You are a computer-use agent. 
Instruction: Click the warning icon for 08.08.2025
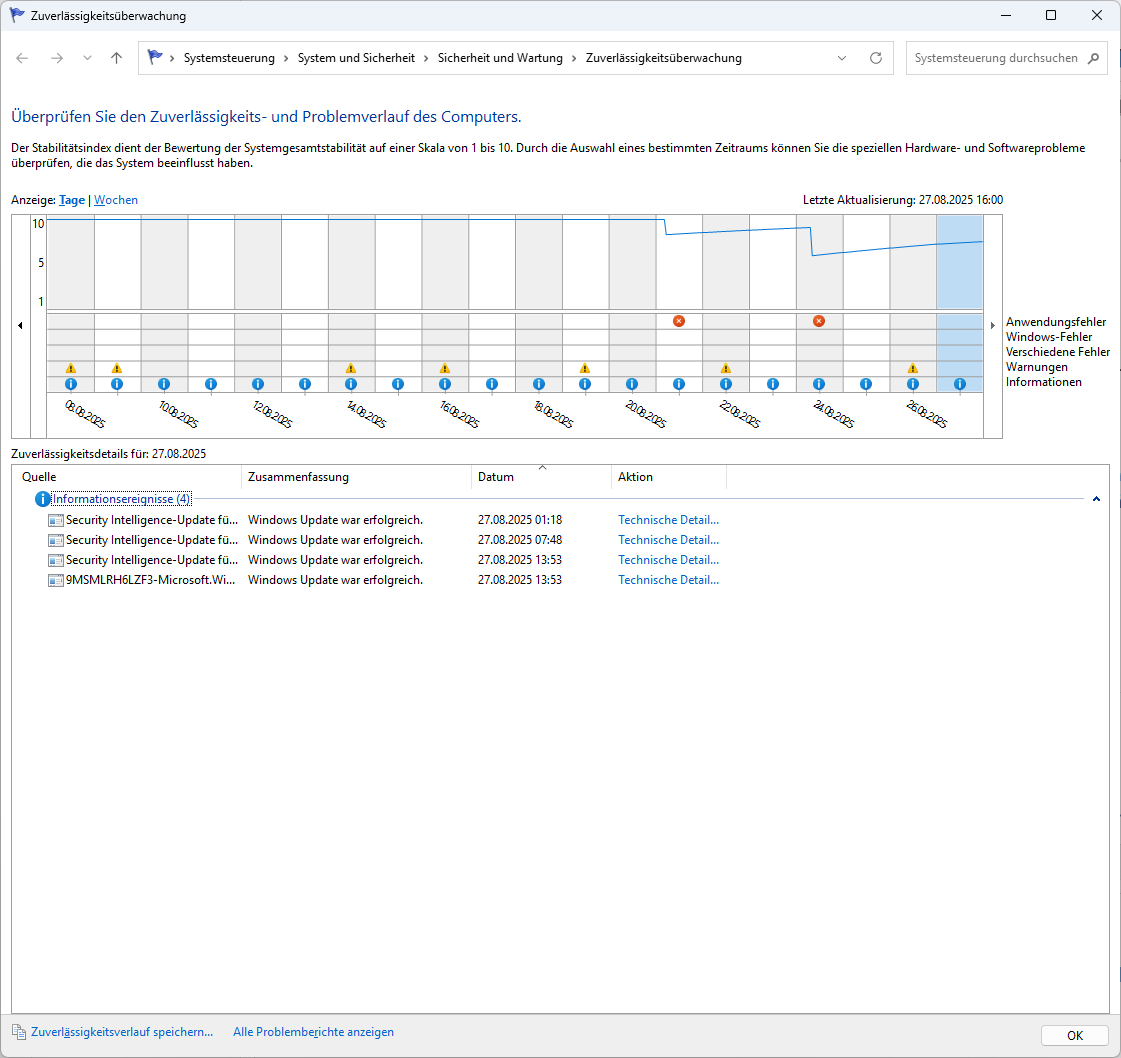(x=71, y=368)
